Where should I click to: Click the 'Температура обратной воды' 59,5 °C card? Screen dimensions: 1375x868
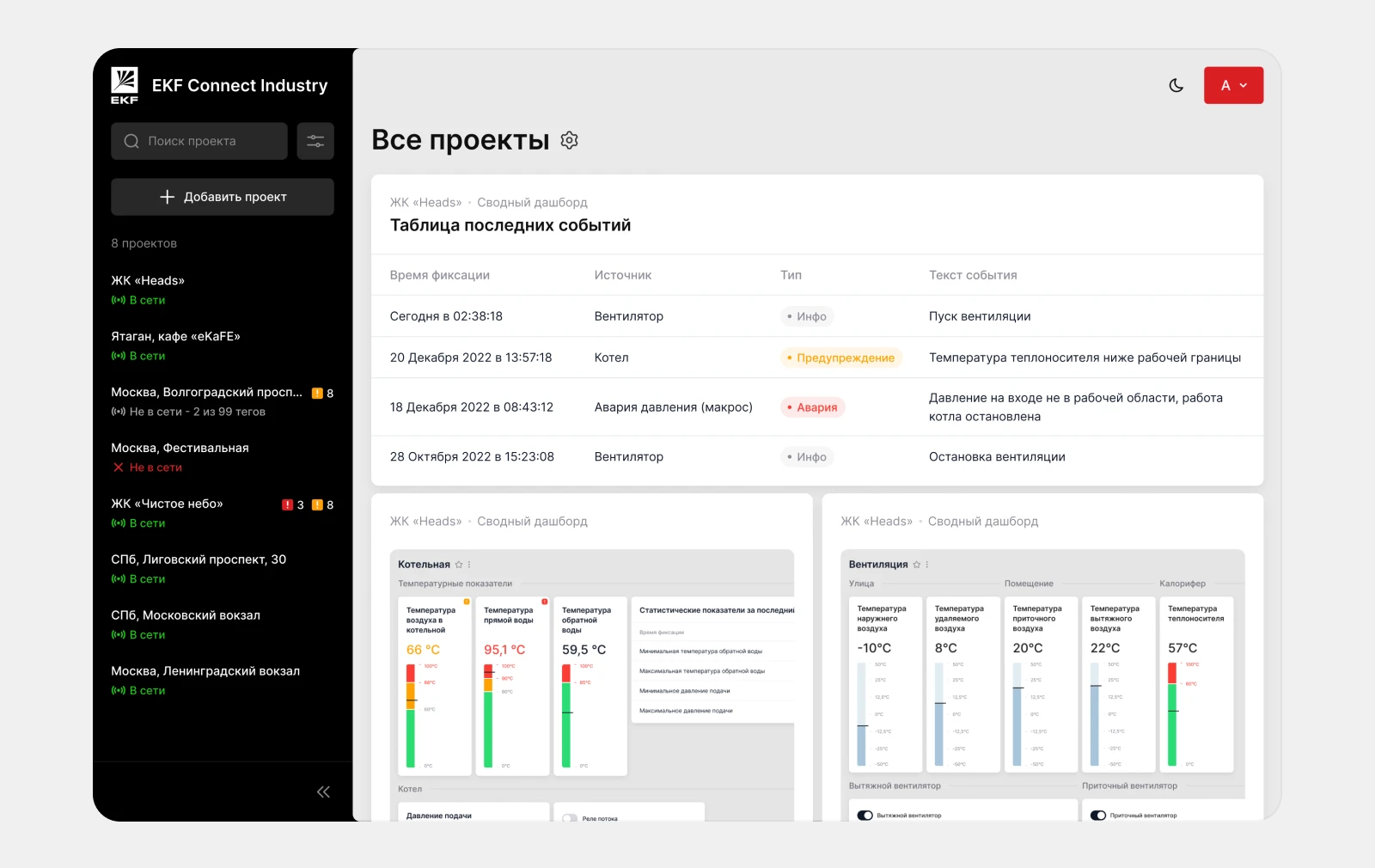590,686
